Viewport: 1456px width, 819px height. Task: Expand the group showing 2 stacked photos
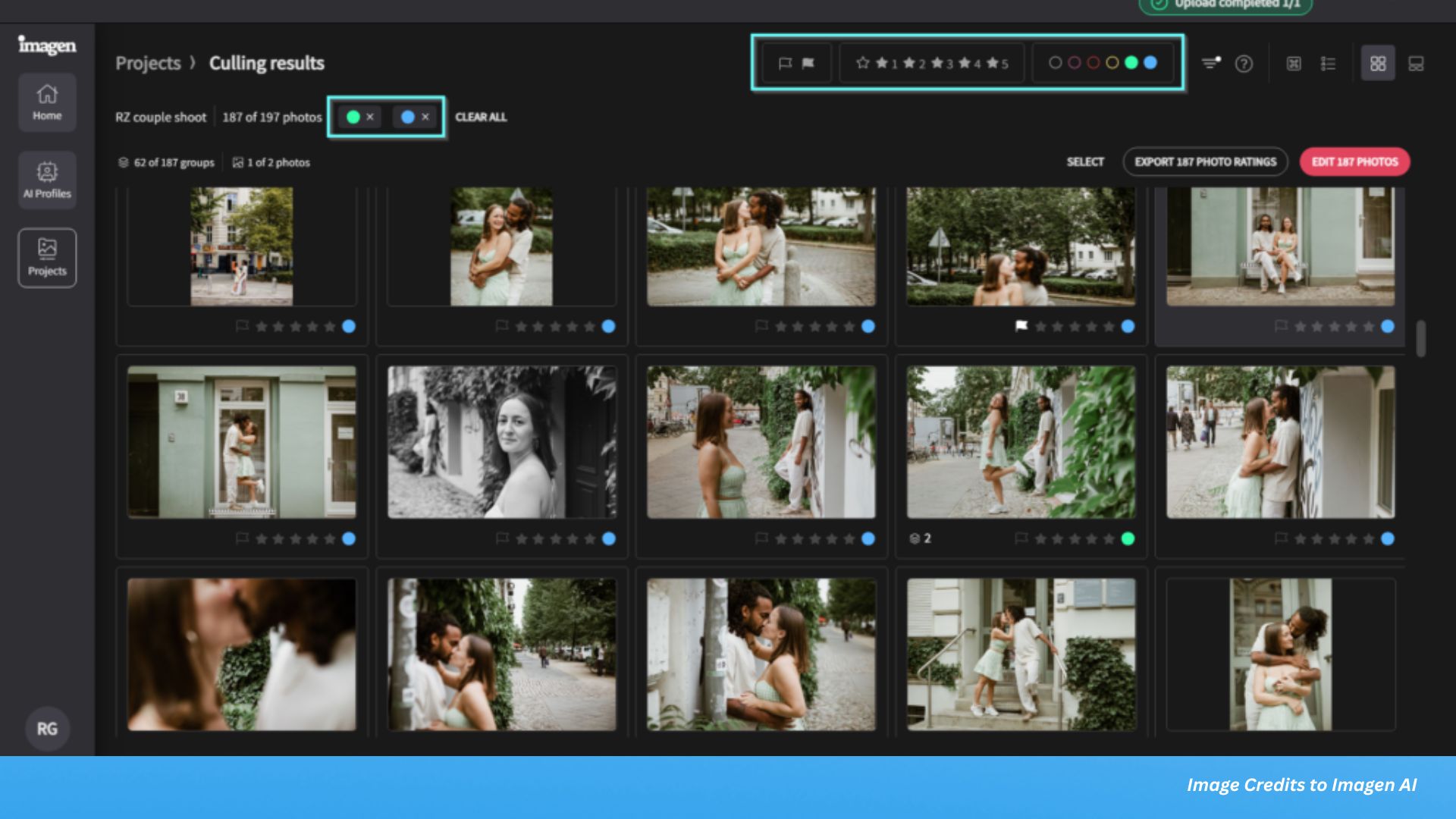(x=920, y=538)
